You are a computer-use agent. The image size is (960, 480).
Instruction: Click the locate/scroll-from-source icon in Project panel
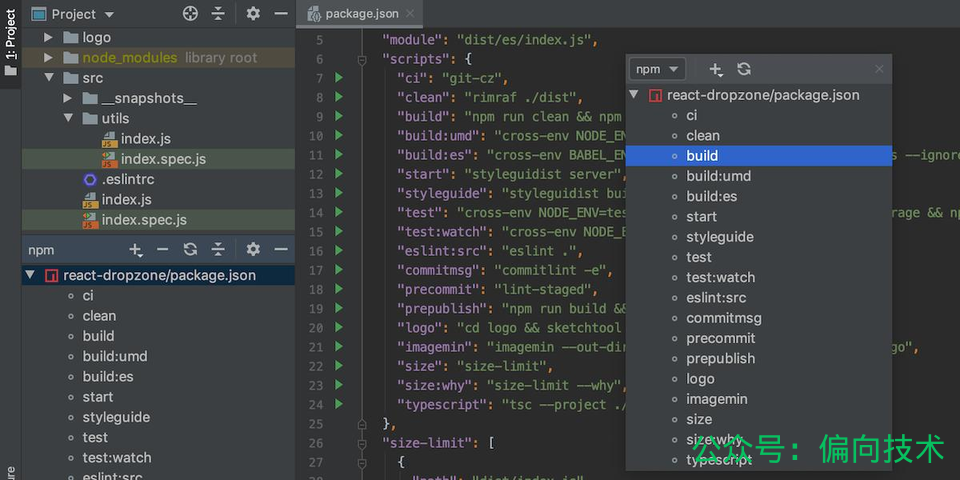pyautogui.click(x=190, y=13)
